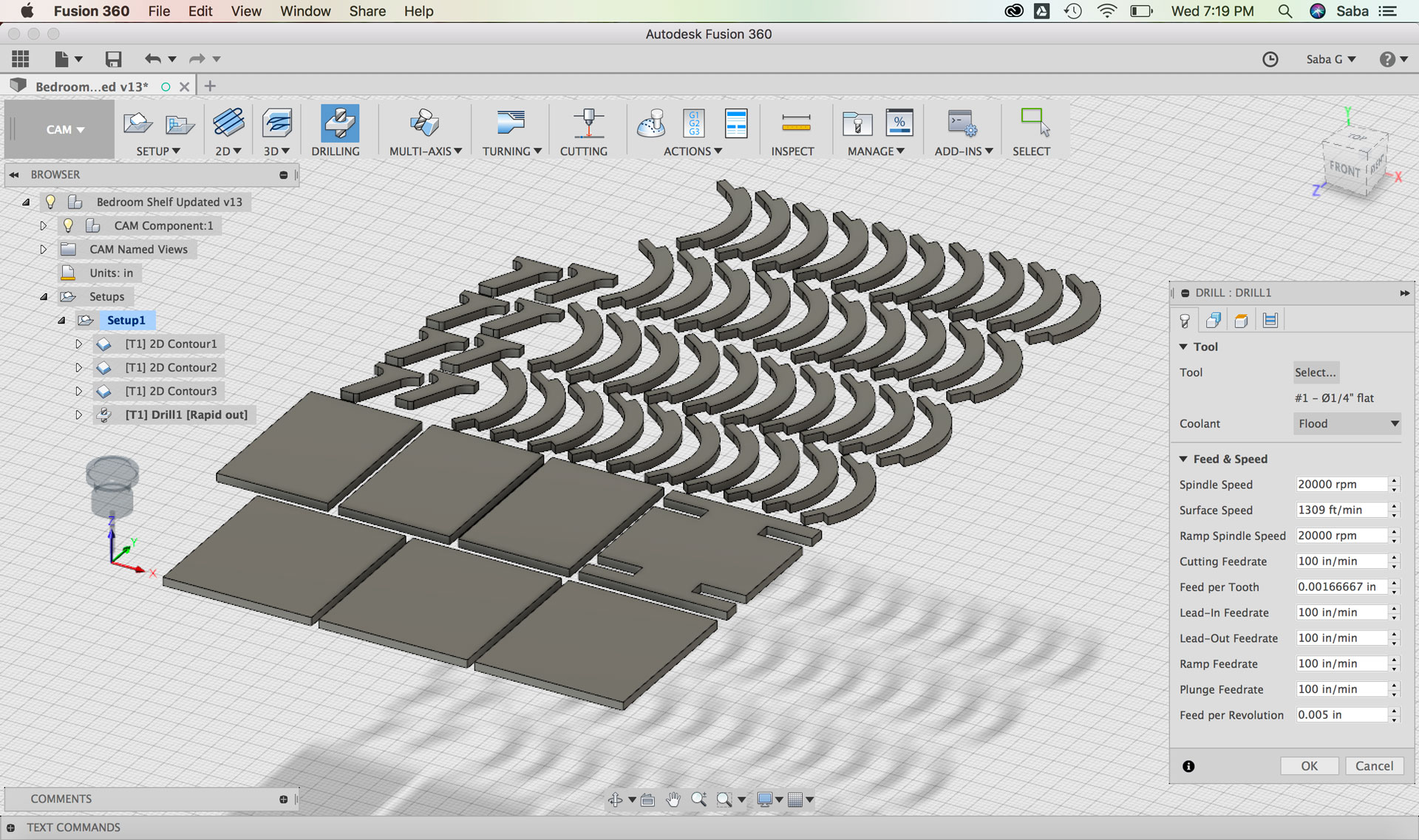Viewport: 1419px width, 840px height.
Task: Open the CAM workspace dropdown
Action: (x=64, y=129)
